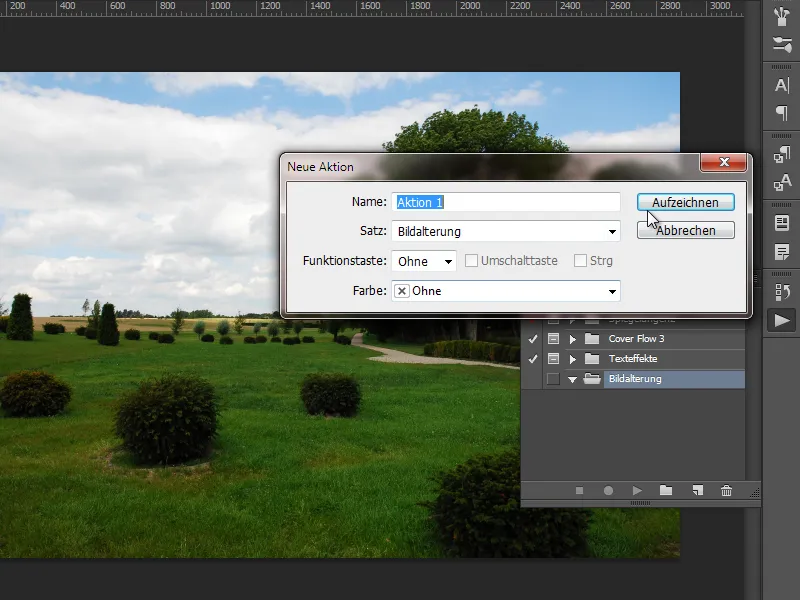Click the Abbrechen button
The width and height of the screenshot is (800, 600).
point(686,230)
